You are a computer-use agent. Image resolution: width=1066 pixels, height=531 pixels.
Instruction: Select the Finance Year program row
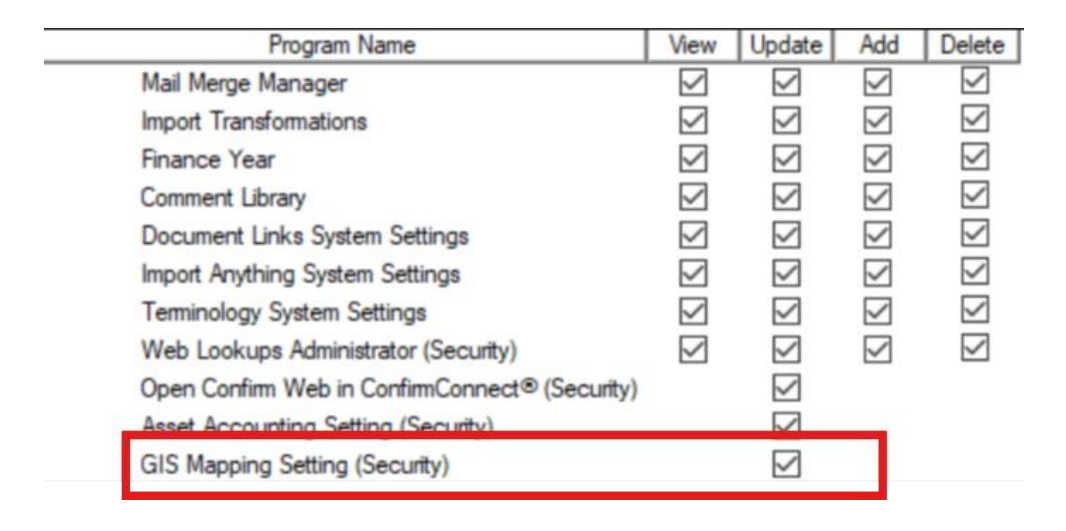click(x=208, y=160)
